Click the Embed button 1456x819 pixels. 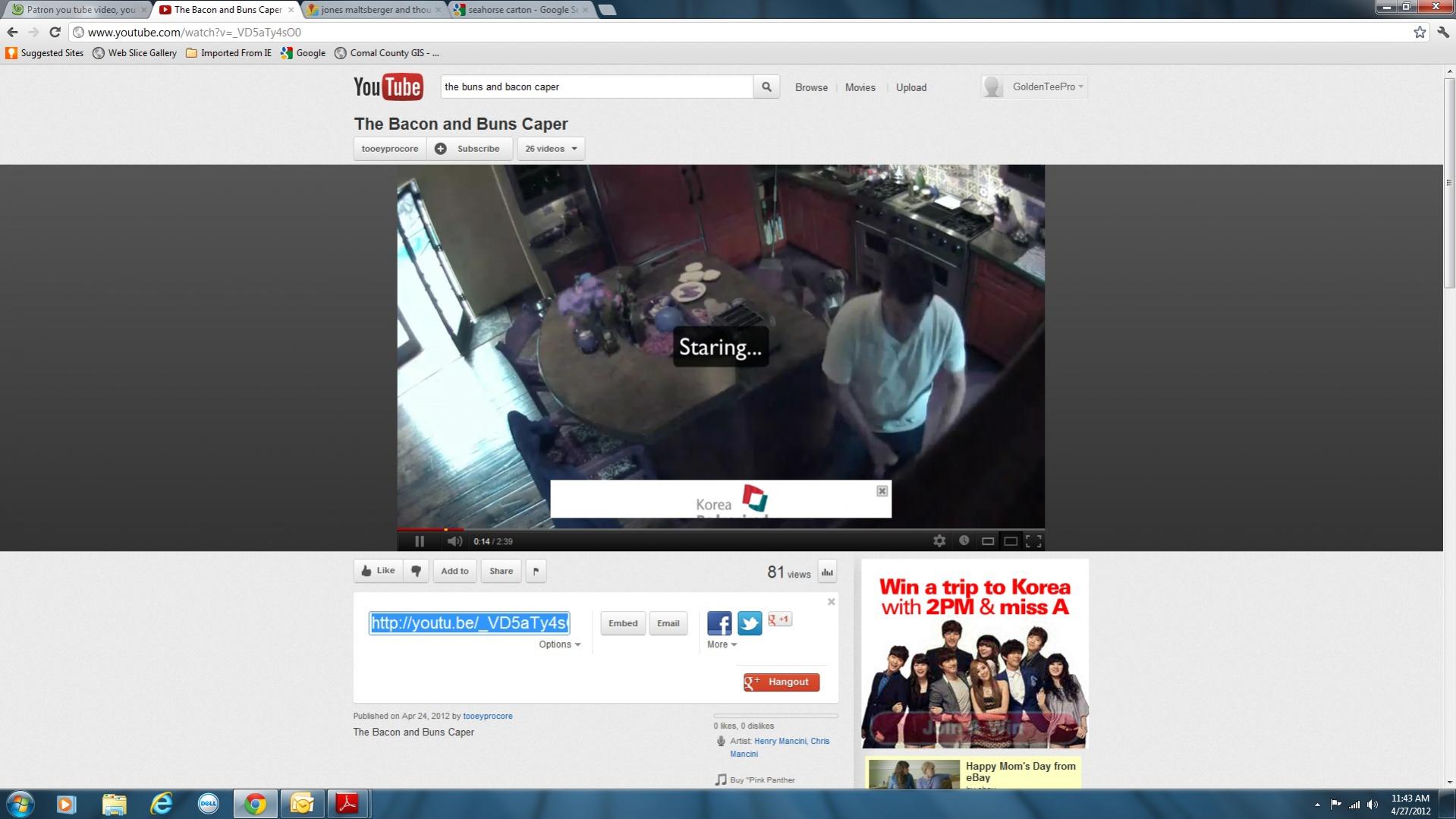(623, 623)
